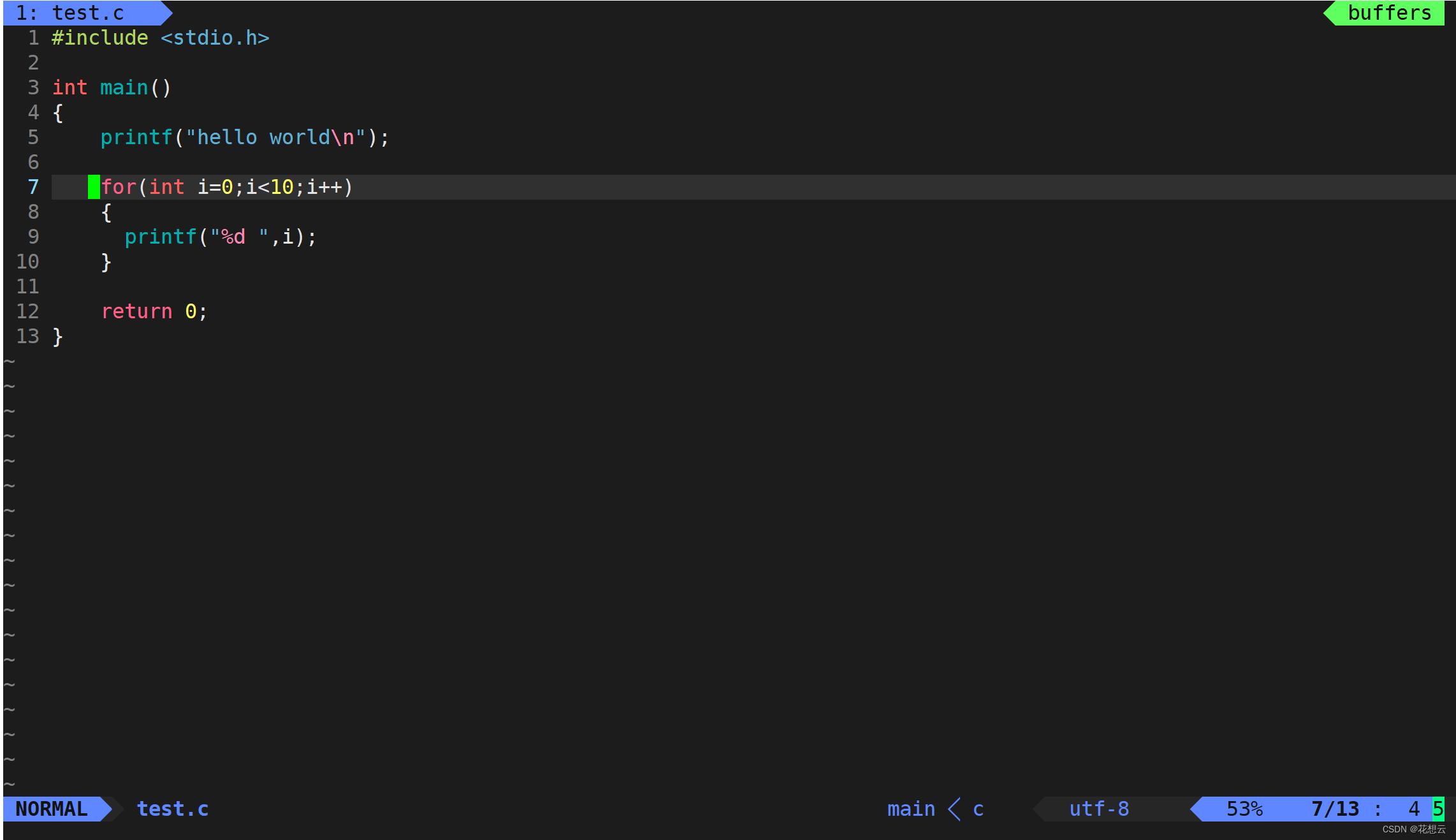Click the 7/13 line position indicator

tap(1335, 808)
